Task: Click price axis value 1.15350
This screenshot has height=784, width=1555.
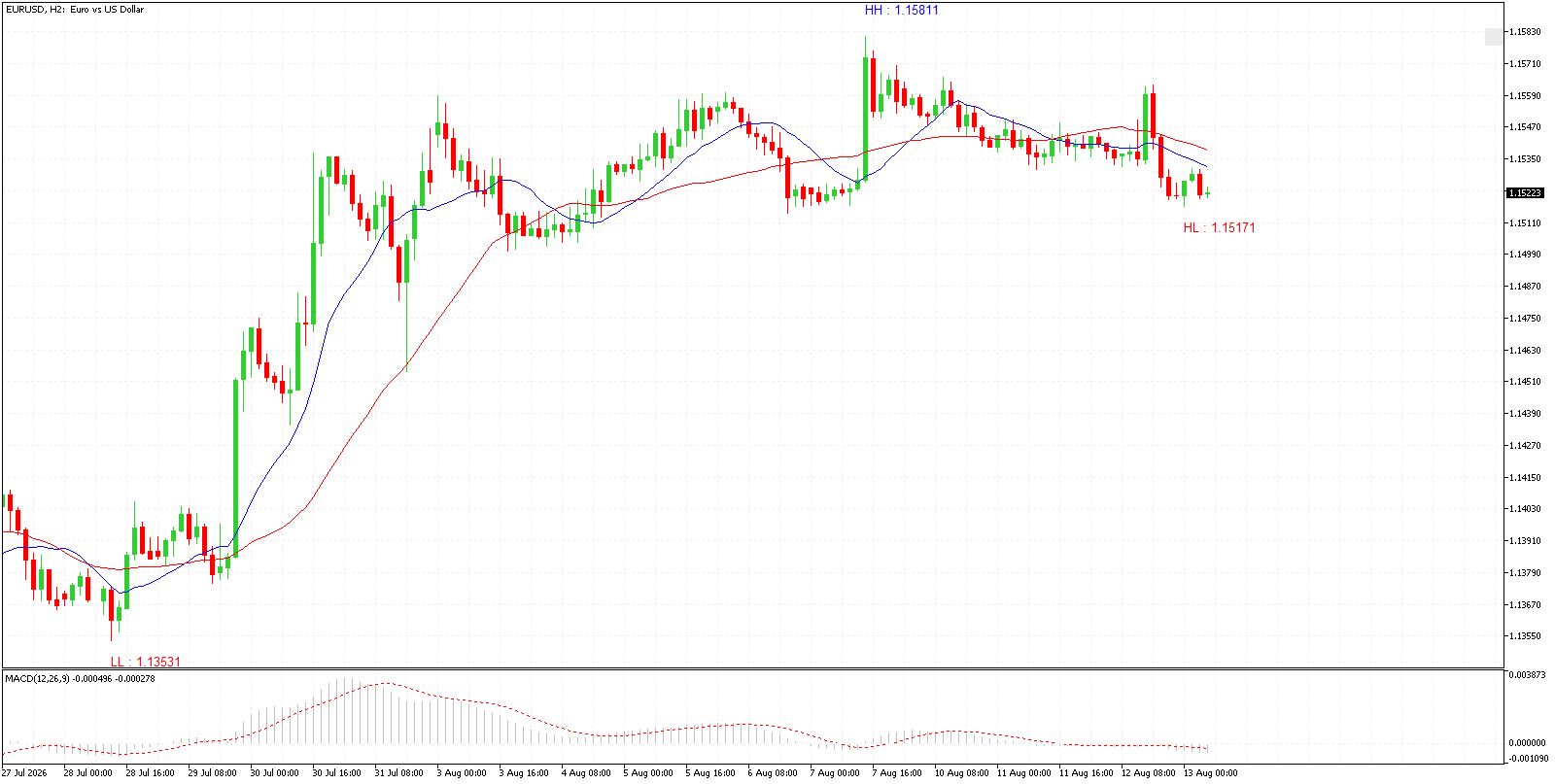Action: click(1525, 159)
